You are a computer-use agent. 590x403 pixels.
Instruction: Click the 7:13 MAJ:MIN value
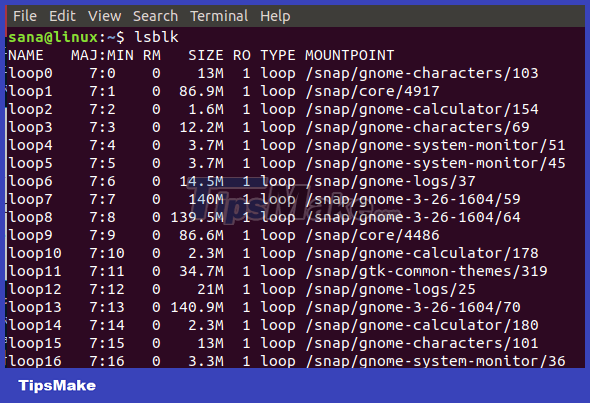click(x=107, y=307)
